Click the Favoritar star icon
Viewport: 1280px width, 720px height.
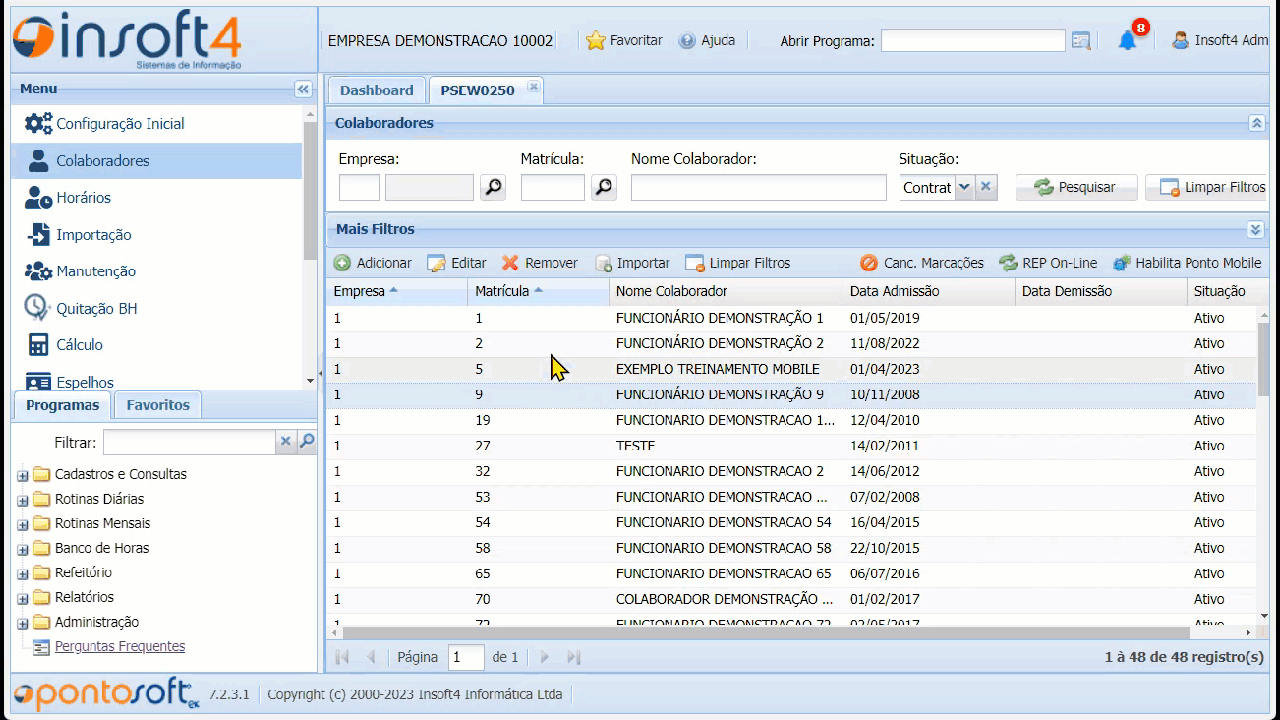596,41
